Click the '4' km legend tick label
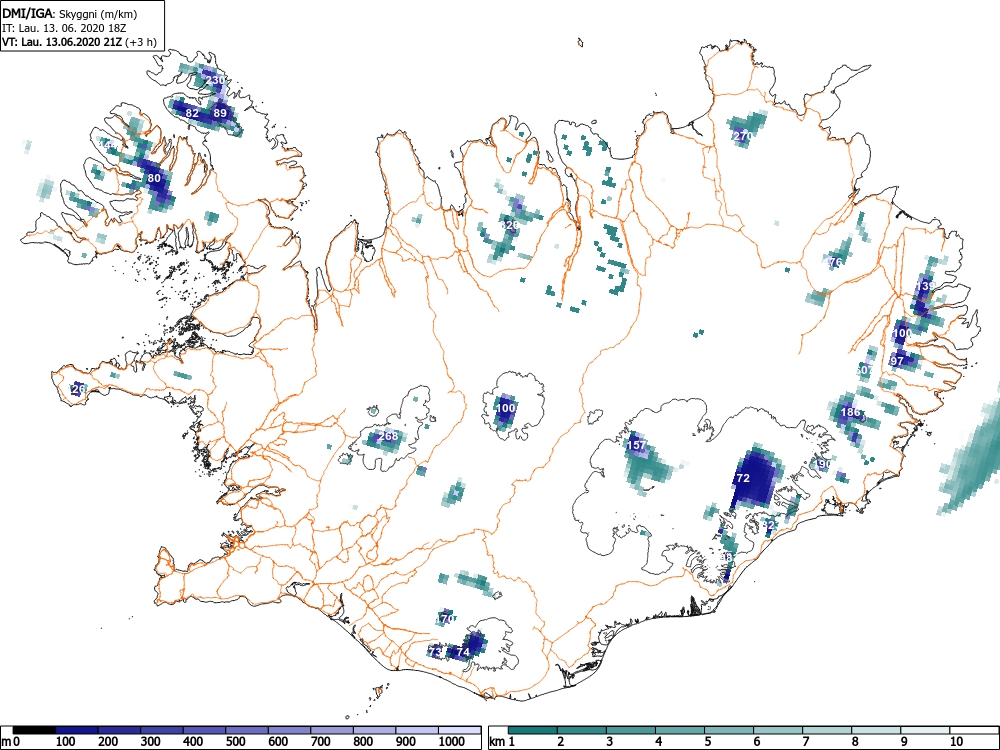 click(x=659, y=742)
